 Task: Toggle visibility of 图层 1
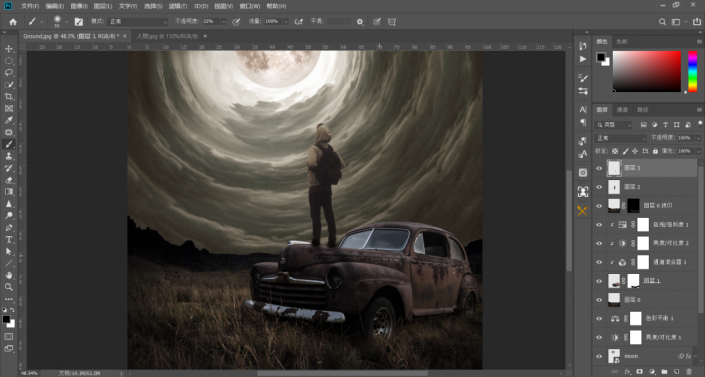point(599,281)
